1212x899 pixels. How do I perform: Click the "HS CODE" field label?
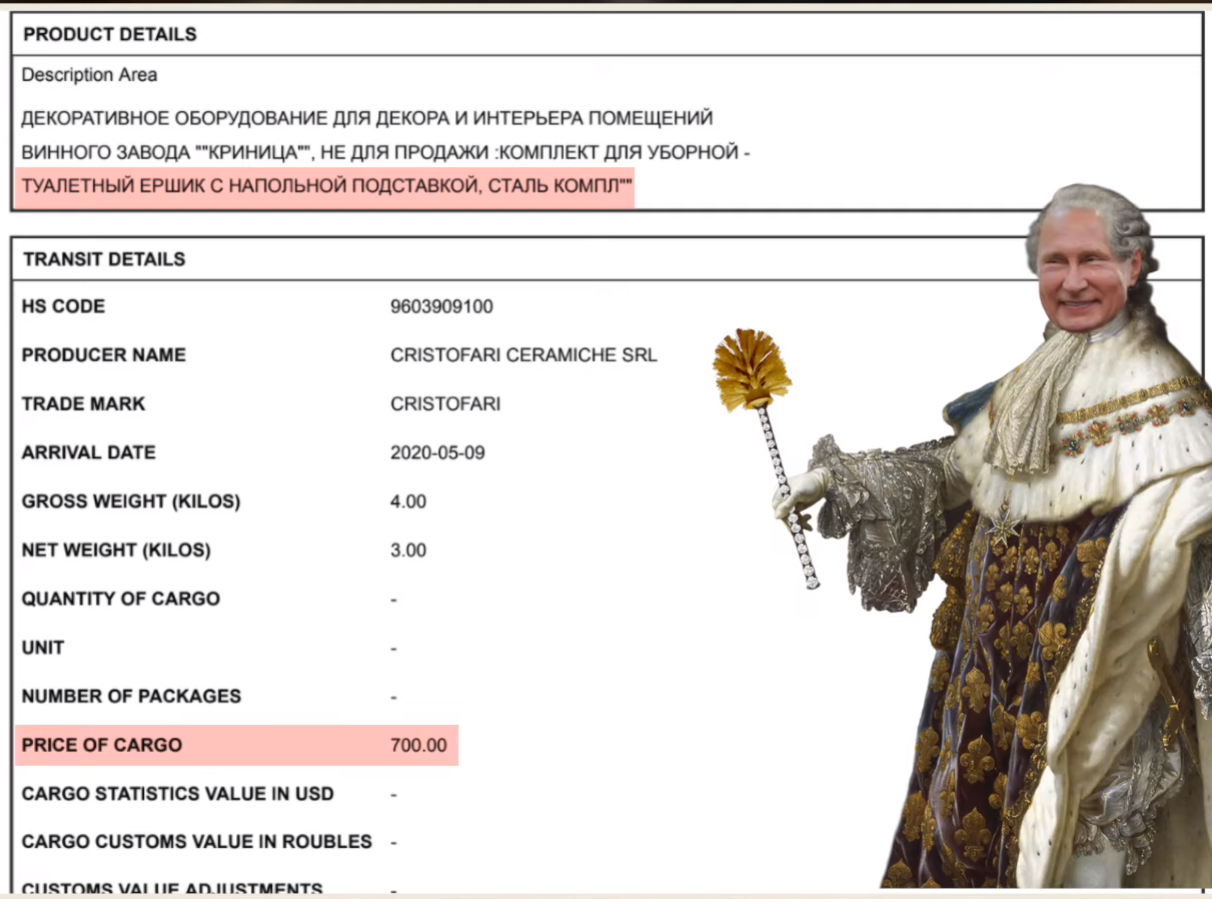point(63,306)
